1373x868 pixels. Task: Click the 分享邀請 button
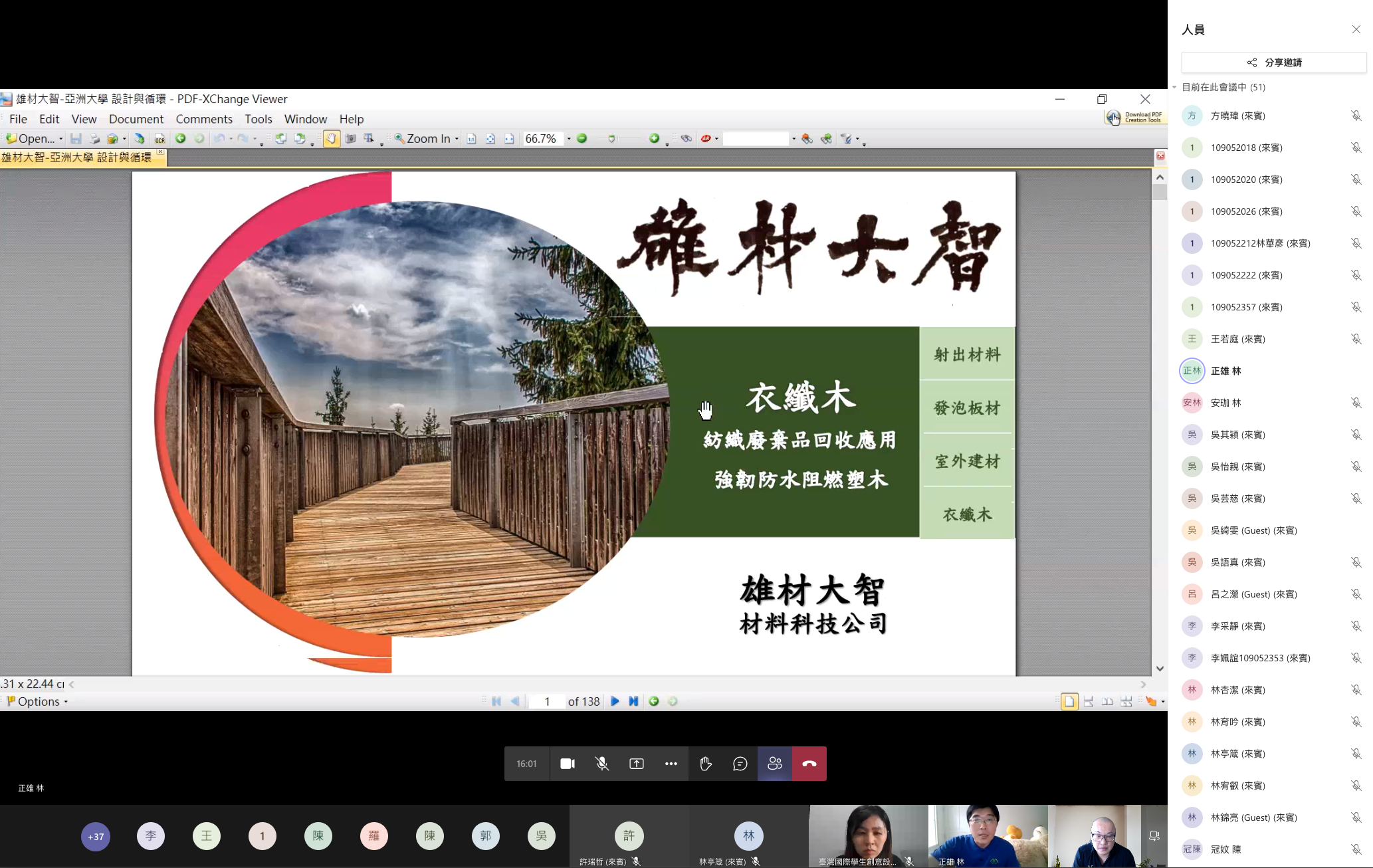click(x=1273, y=62)
